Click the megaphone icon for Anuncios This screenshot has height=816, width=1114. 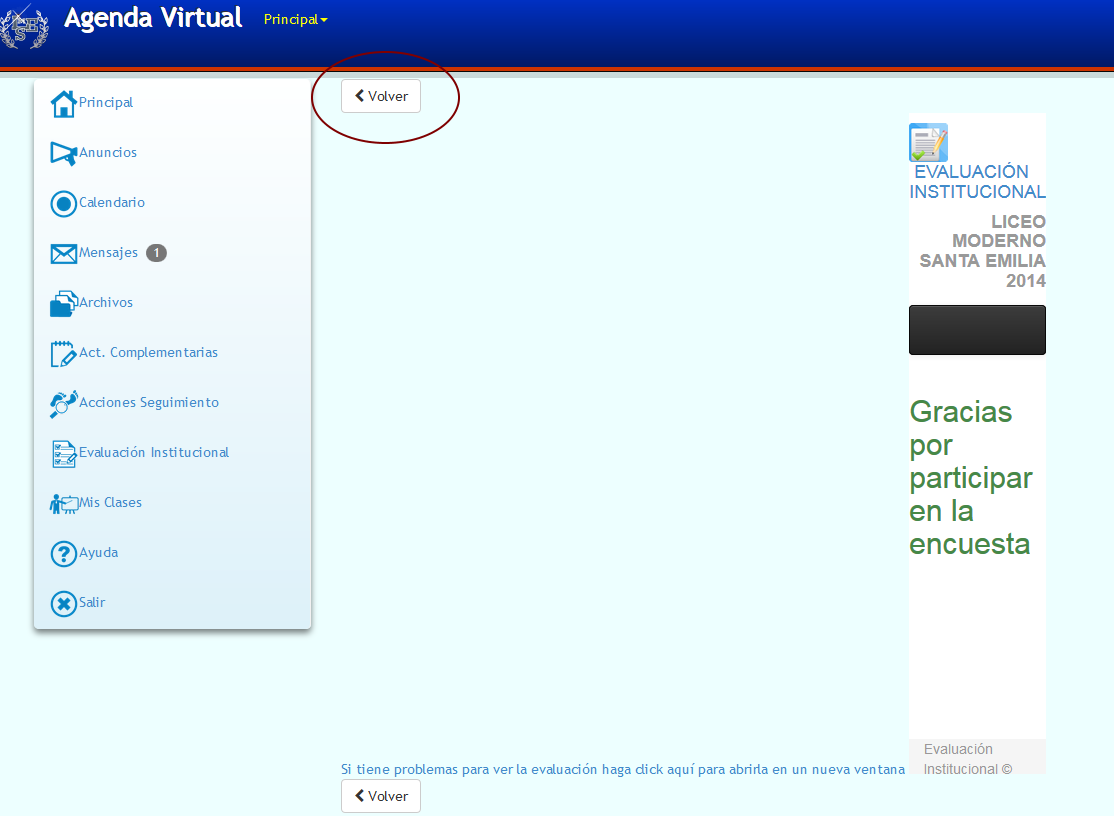63,153
